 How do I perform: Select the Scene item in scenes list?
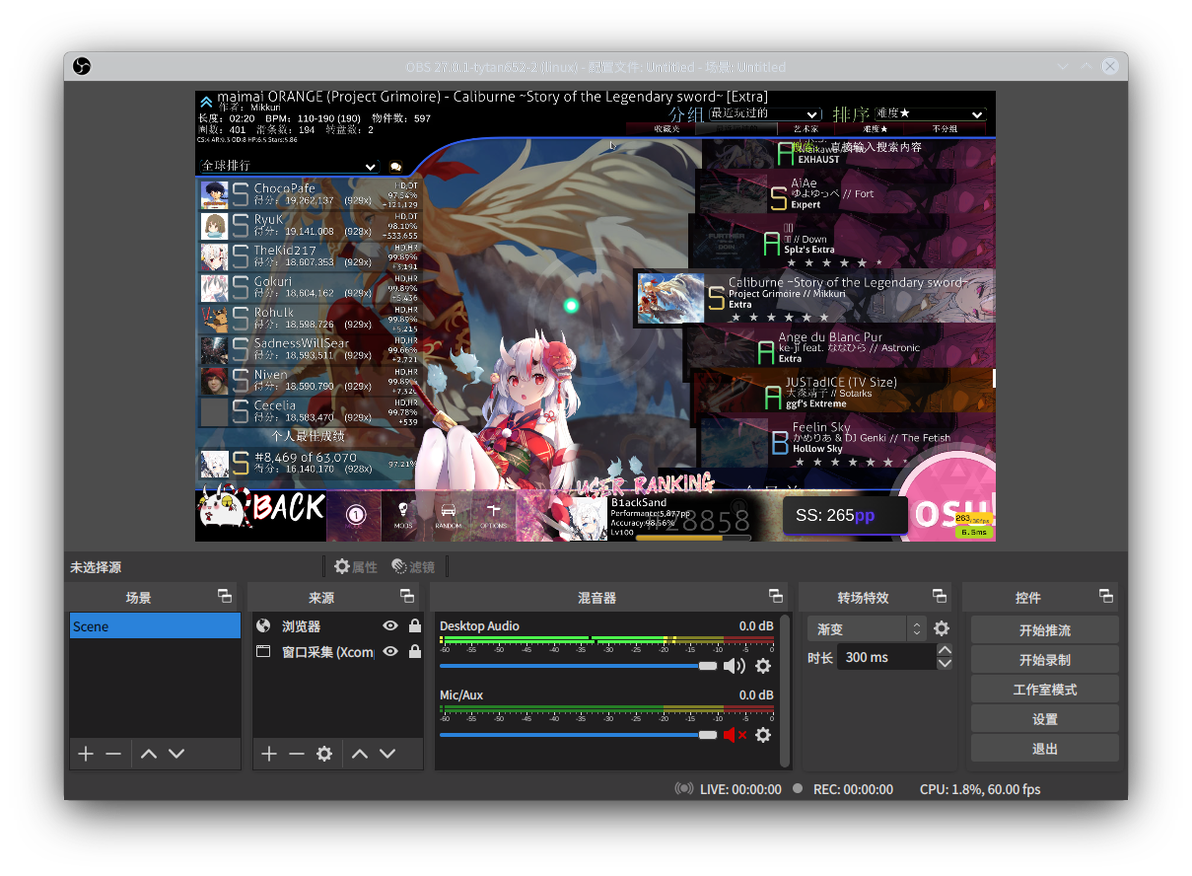pos(155,626)
